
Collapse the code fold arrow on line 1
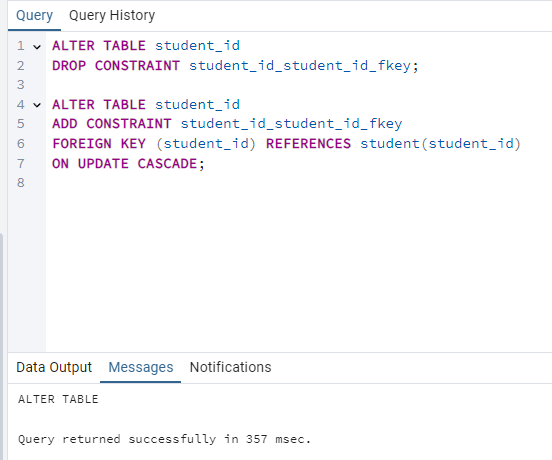point(37,46)
